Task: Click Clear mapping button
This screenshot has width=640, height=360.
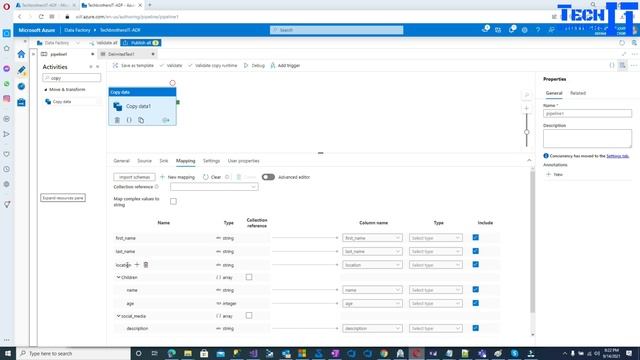Action: [x=212, y=177]
